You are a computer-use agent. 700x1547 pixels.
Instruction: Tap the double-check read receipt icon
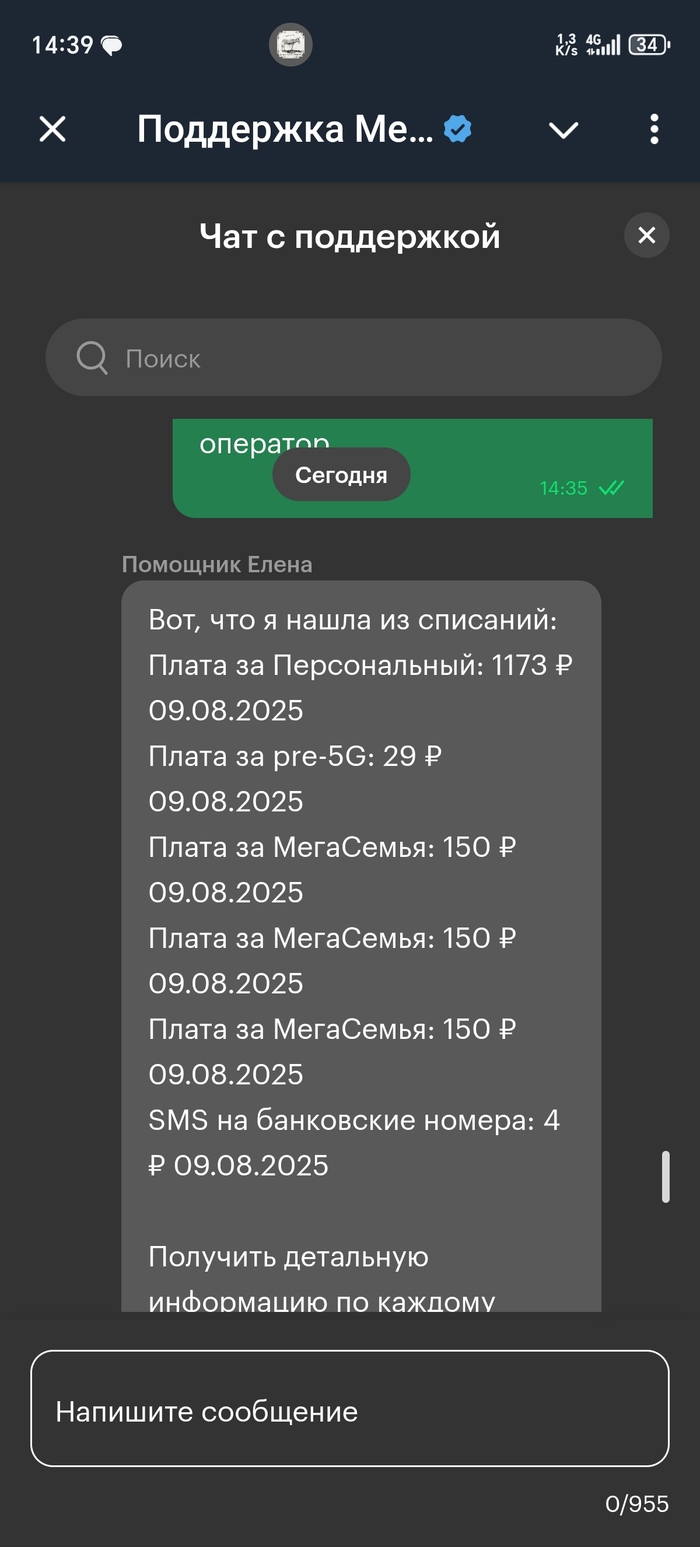tap(610, 488)
